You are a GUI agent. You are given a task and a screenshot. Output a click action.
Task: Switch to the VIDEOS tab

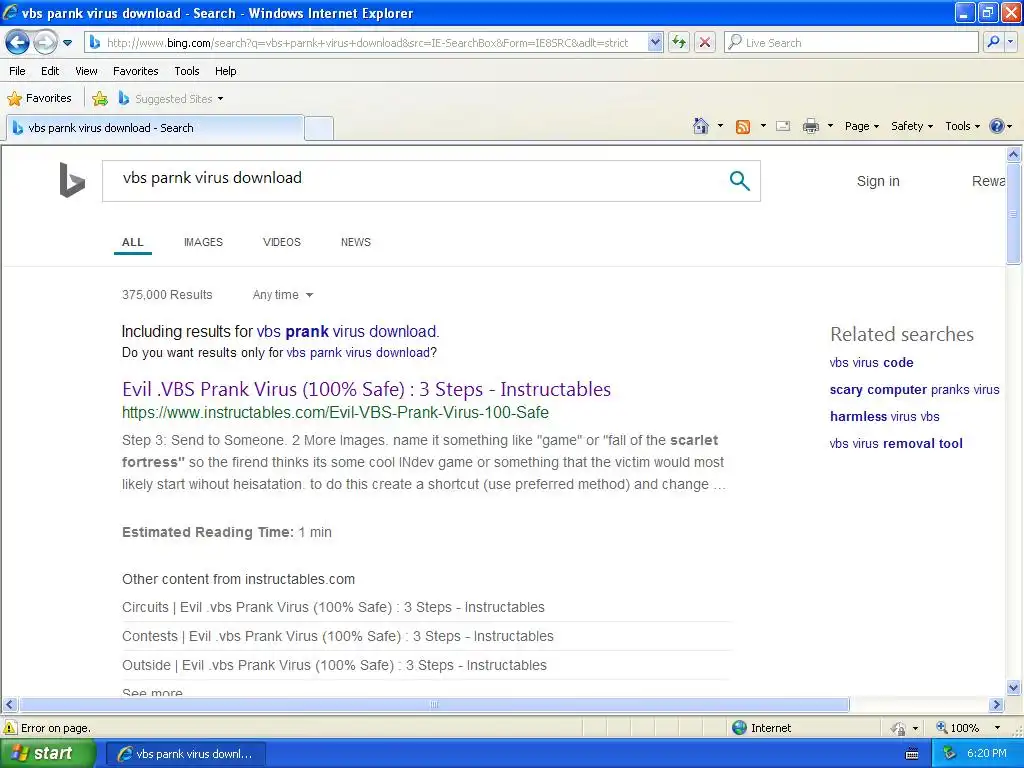tap(281, 242)
